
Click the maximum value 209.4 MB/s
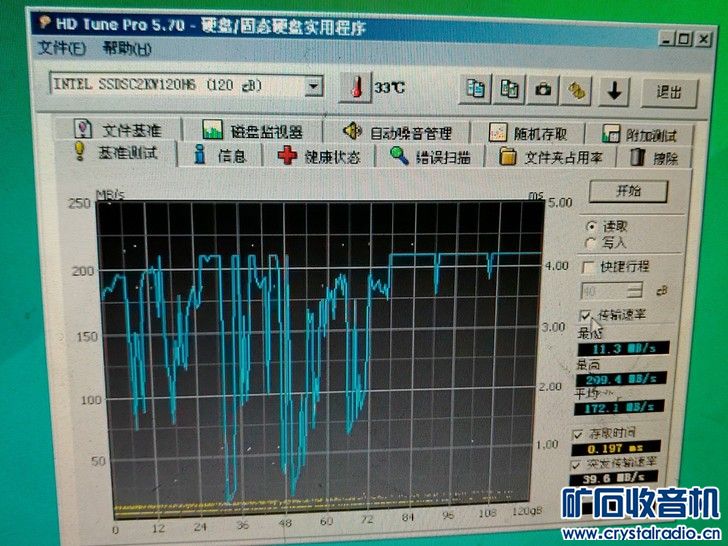click(621, 379)
